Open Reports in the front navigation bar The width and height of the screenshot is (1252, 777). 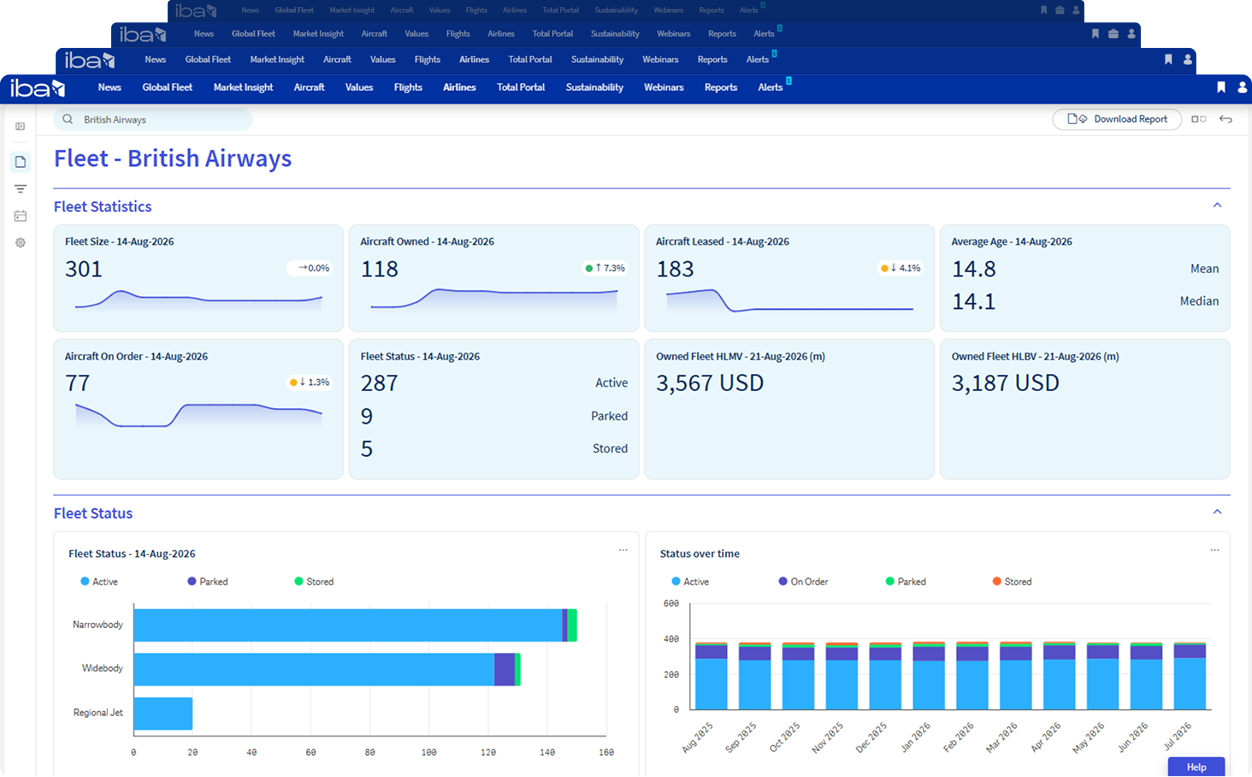pyautogui.click(x=721, y=88)
